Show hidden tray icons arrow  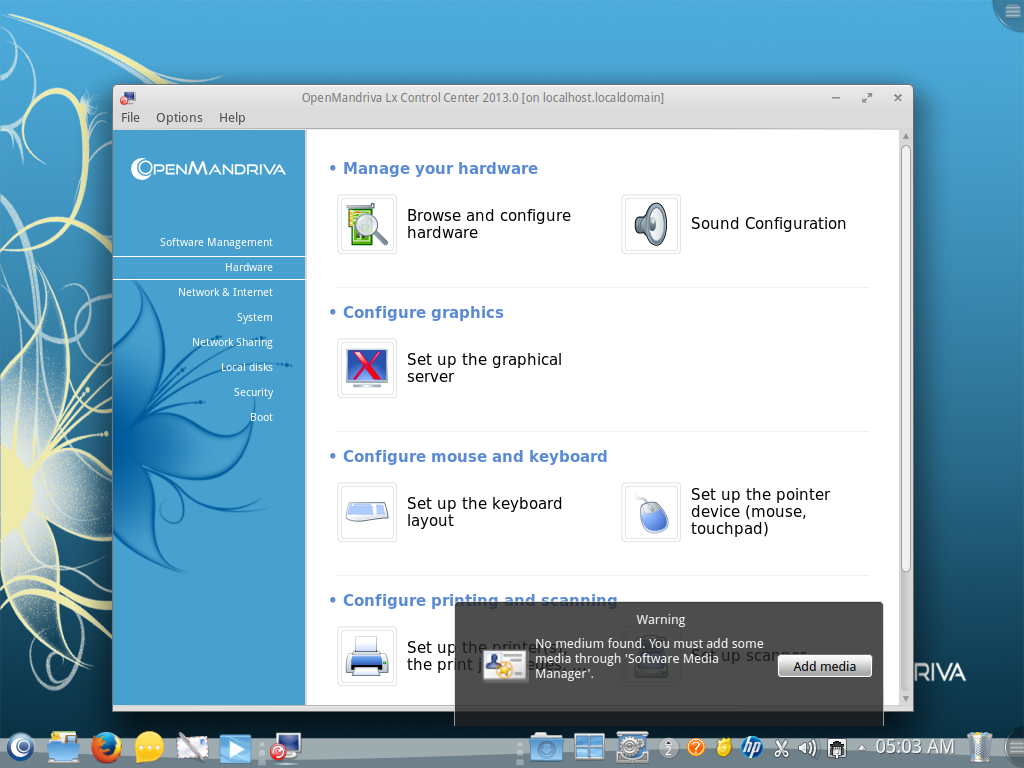click(x=861, y=747)
